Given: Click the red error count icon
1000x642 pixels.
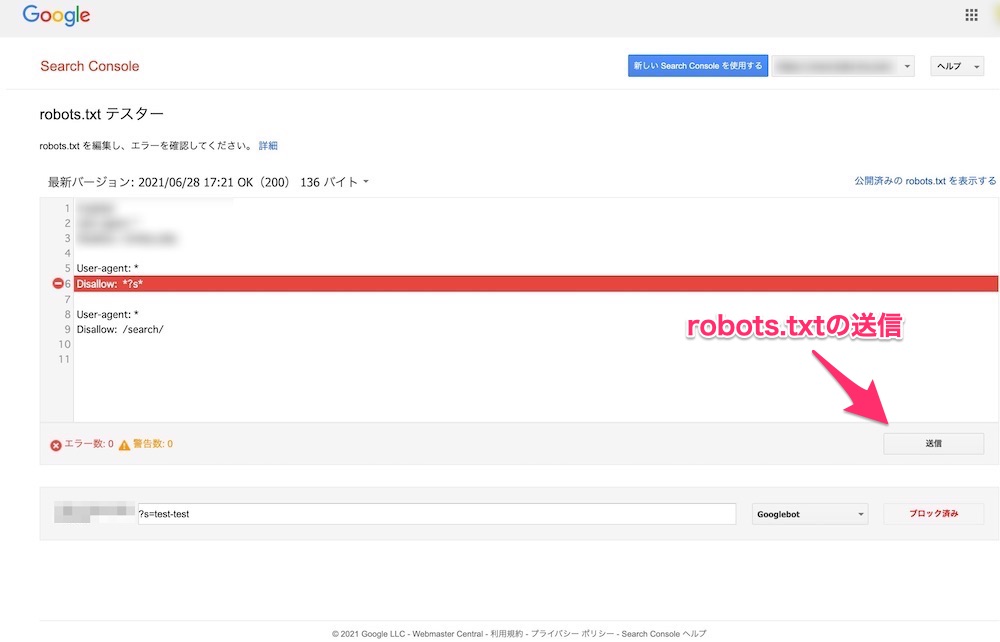Looking at the screenshot, I should click(56, 445).
